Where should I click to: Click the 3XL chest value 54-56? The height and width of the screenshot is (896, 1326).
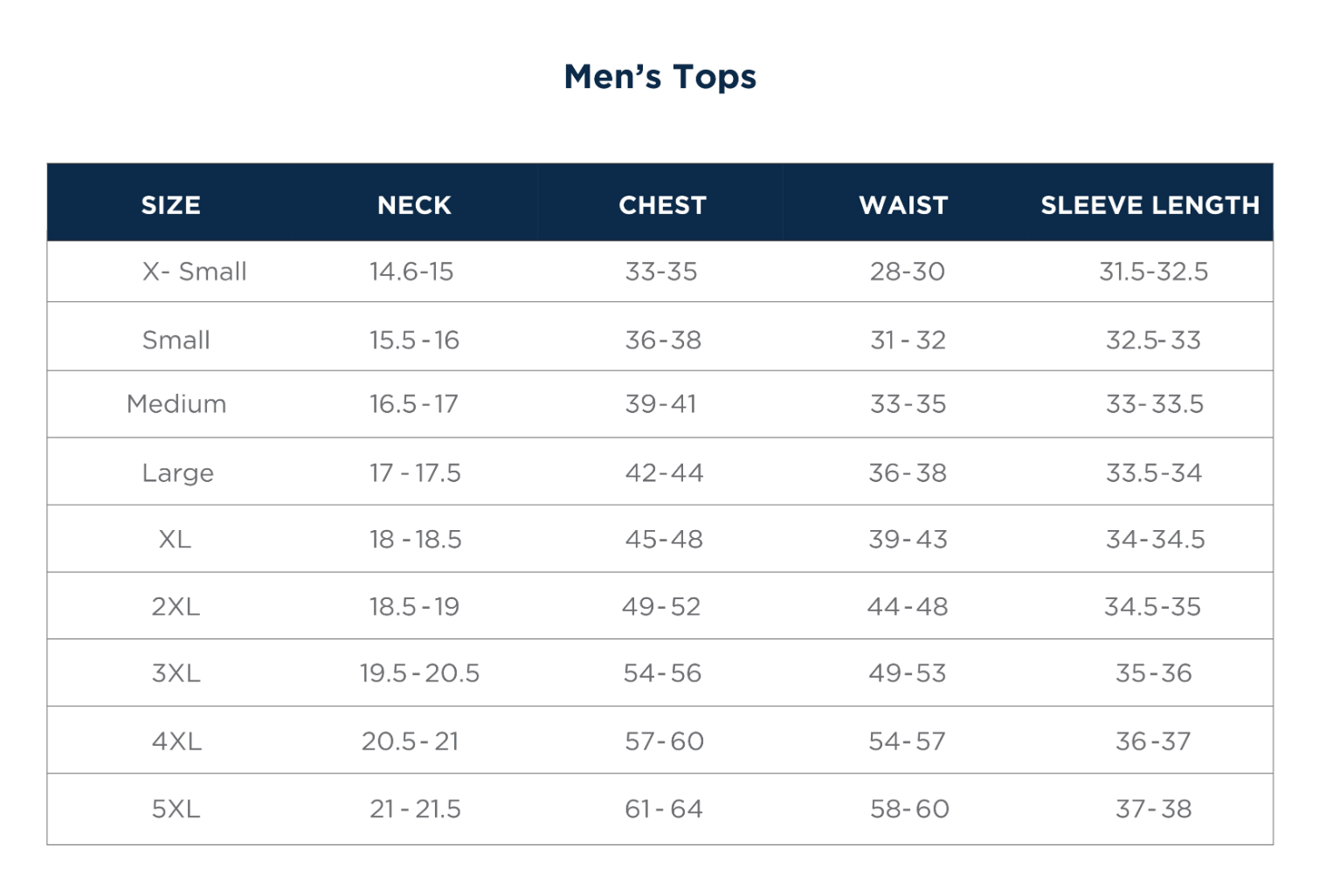pos(662,673)
